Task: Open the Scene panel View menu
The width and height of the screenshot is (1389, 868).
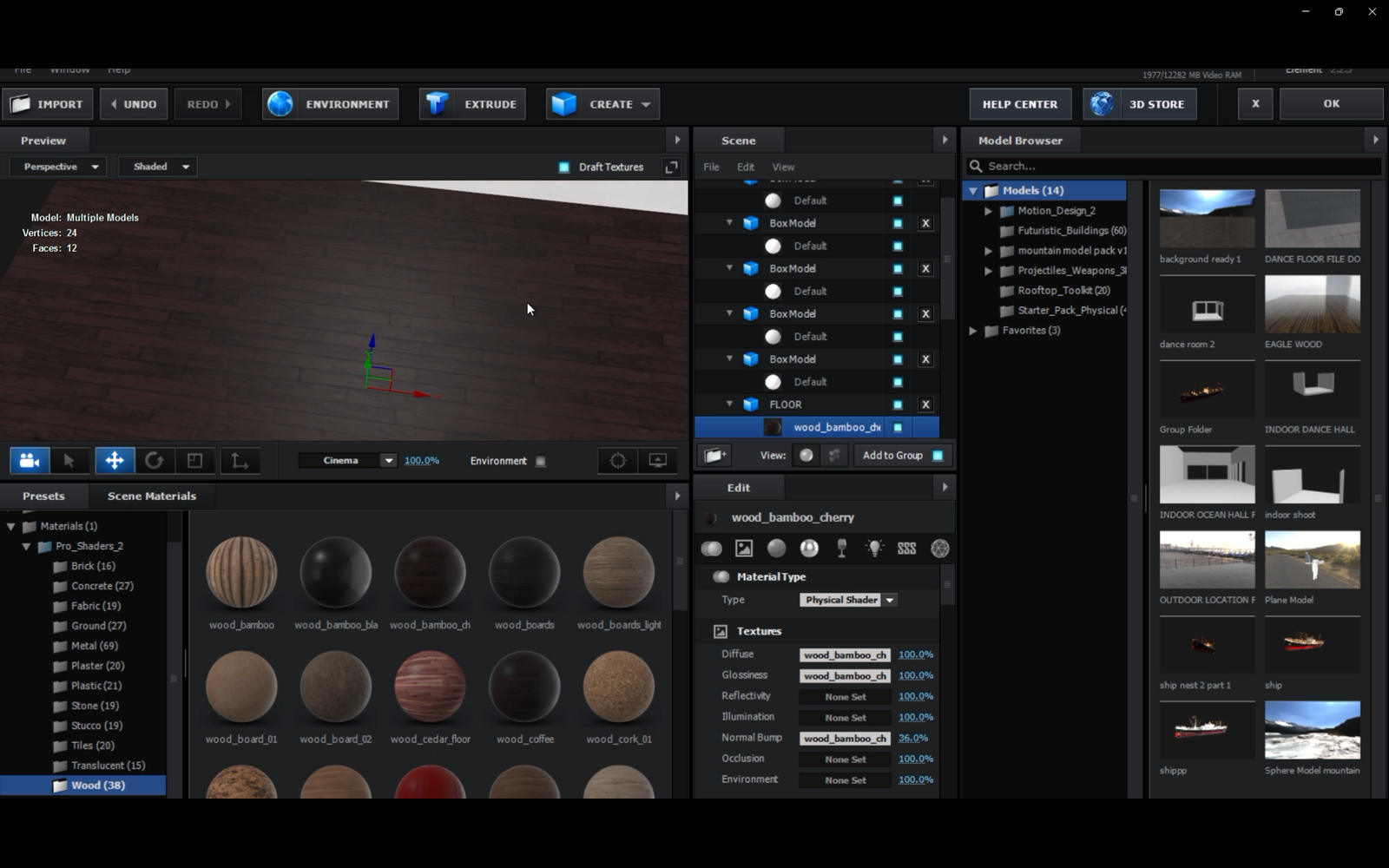Action: point(783,167)
